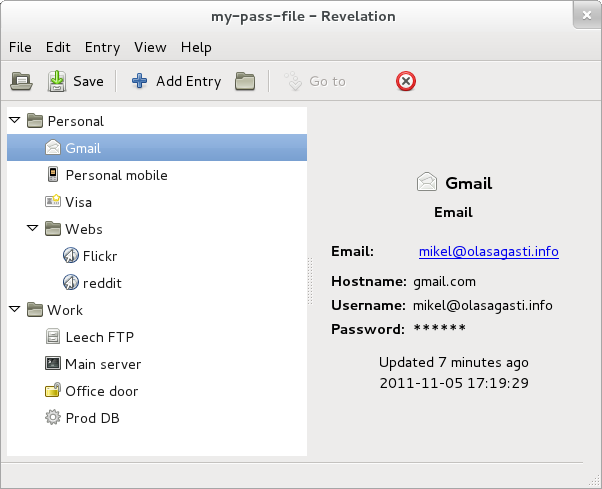Click the Email subtitle under Gmail heading
This screenshot has width=602, height=489.
[453, 212]
